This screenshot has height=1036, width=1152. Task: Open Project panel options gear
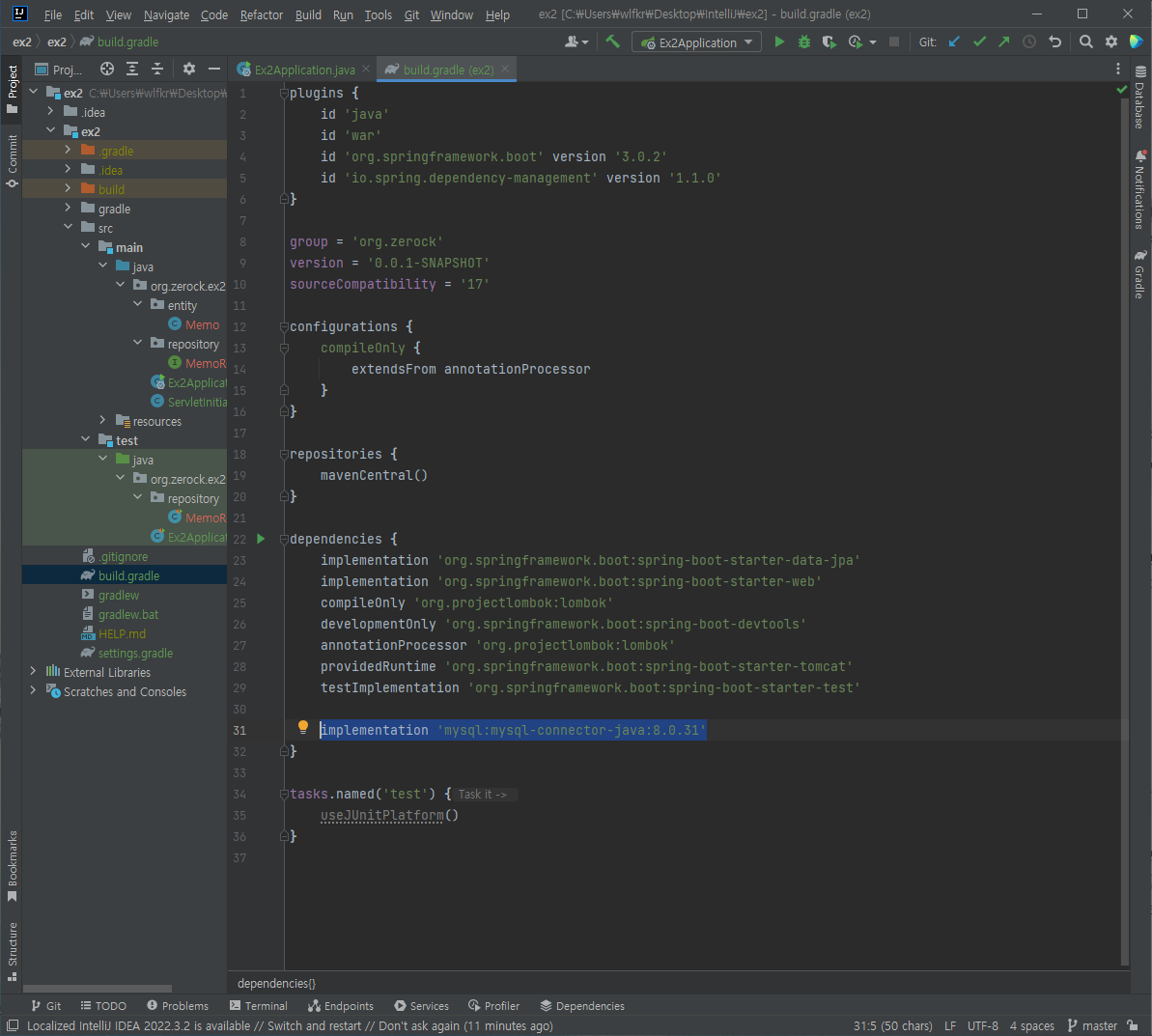tap(189, 70)
